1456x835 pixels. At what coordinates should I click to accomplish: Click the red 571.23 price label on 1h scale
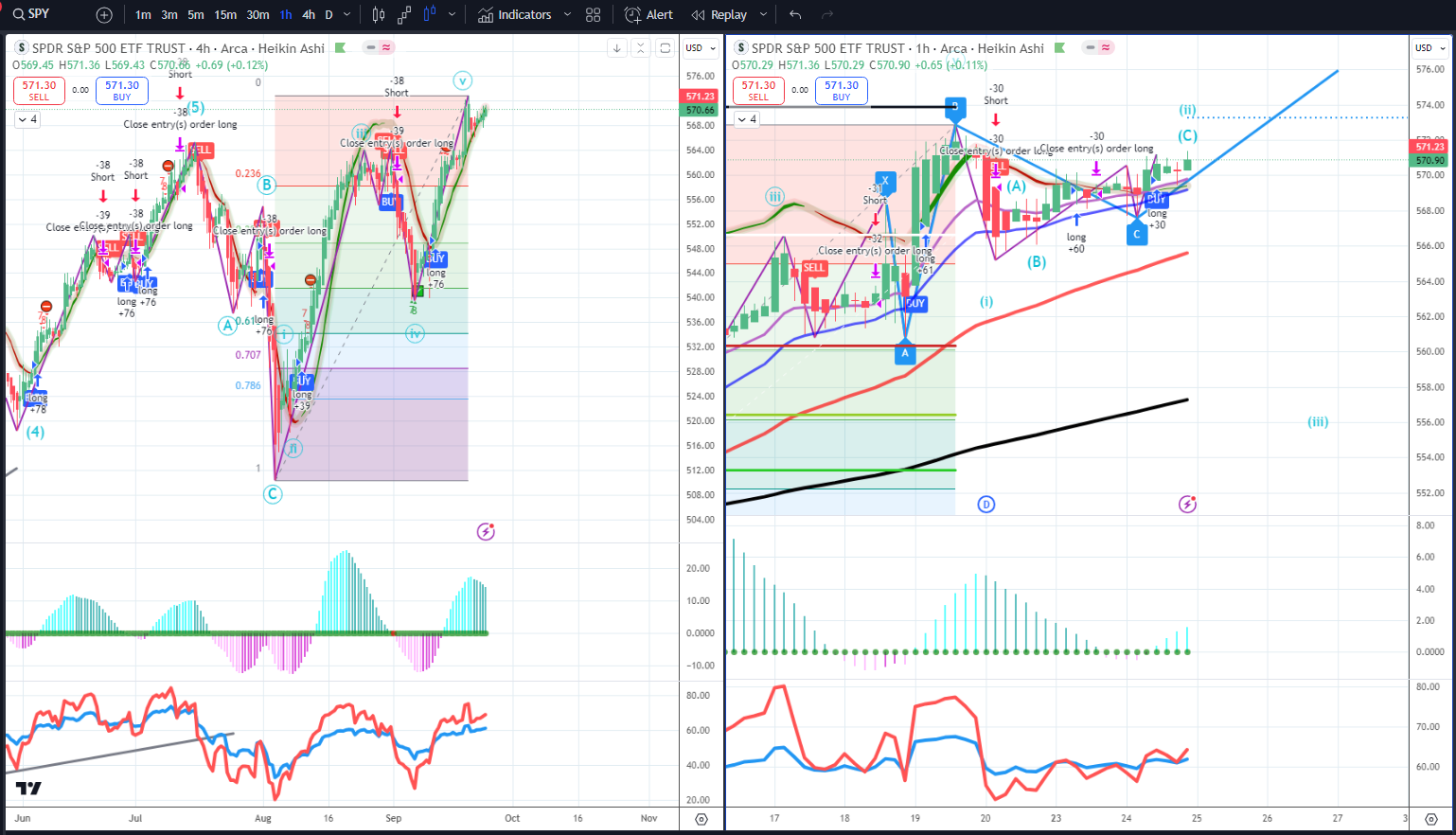[1429, 147]
